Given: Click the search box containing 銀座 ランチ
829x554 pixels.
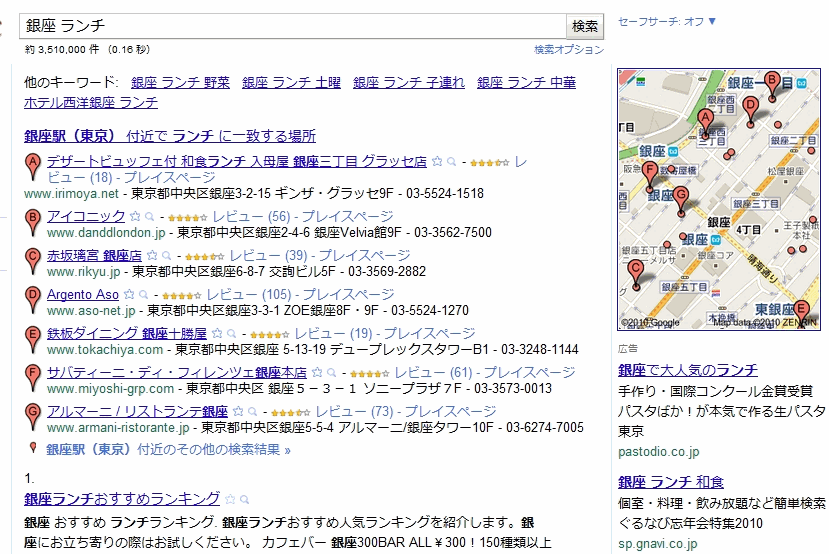Looking at the screenshot, I should (291, 25).
